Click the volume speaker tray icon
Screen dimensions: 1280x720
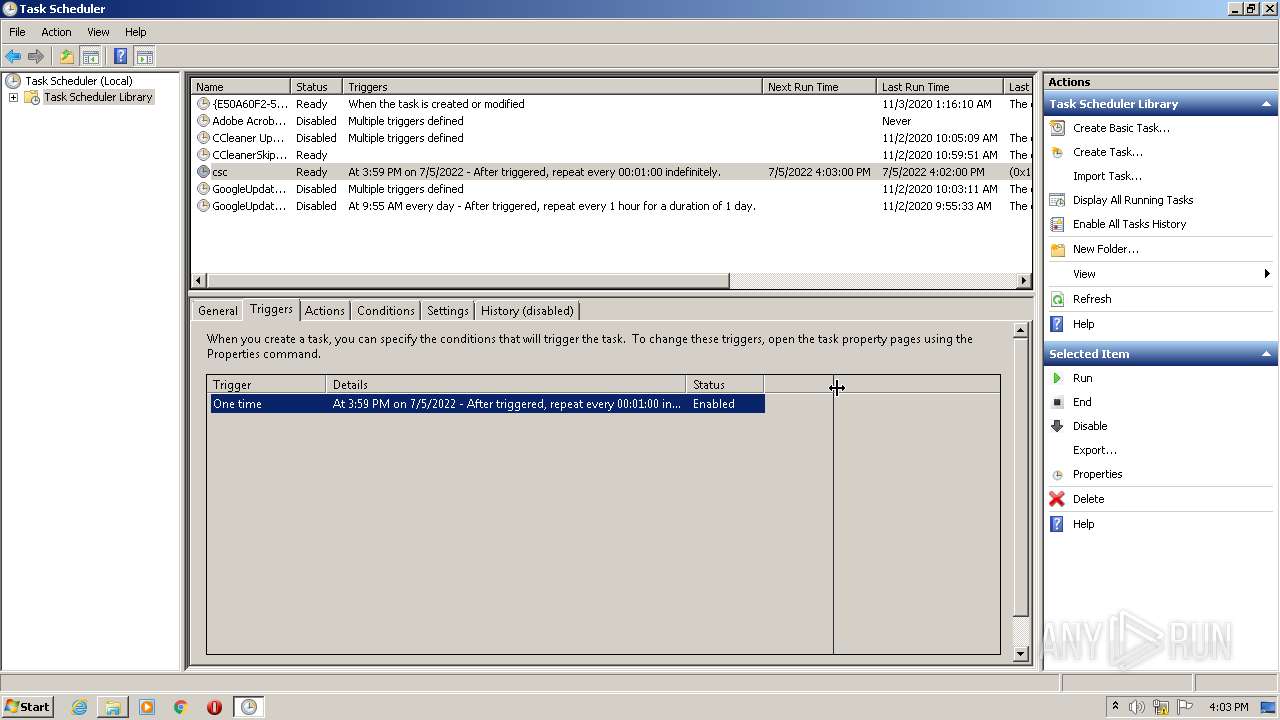click(x=1137, y=707)
